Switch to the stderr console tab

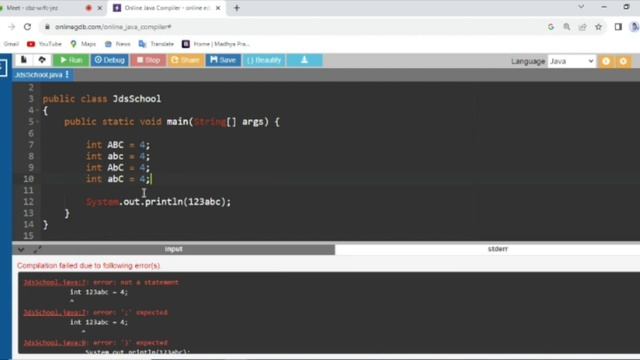click(498, 249)
